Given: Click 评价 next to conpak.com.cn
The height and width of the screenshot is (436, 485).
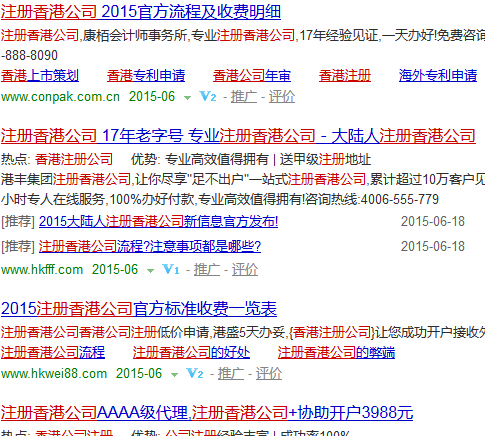Looking at the screenshot, I should point(282,97).
